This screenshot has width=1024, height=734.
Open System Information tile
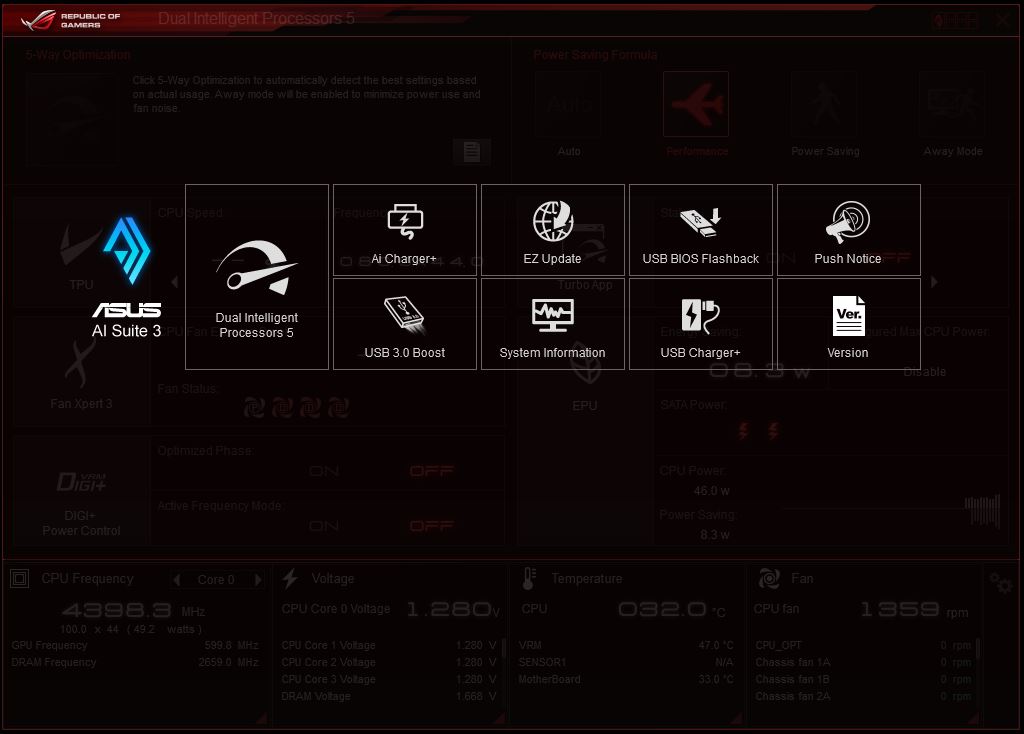[x=552, y=324]
